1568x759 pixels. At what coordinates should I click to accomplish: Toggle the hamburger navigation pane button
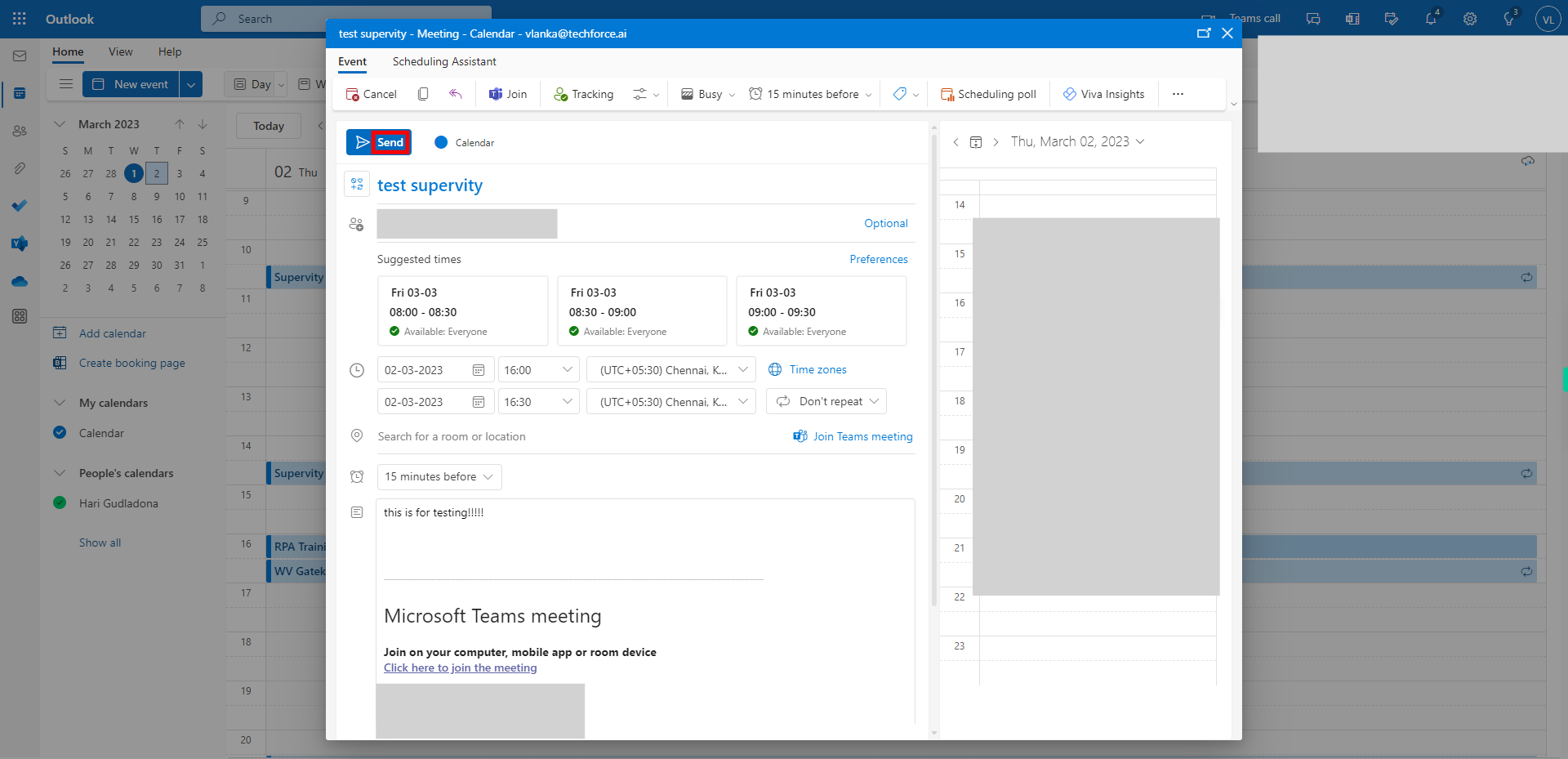coord(66,84)
